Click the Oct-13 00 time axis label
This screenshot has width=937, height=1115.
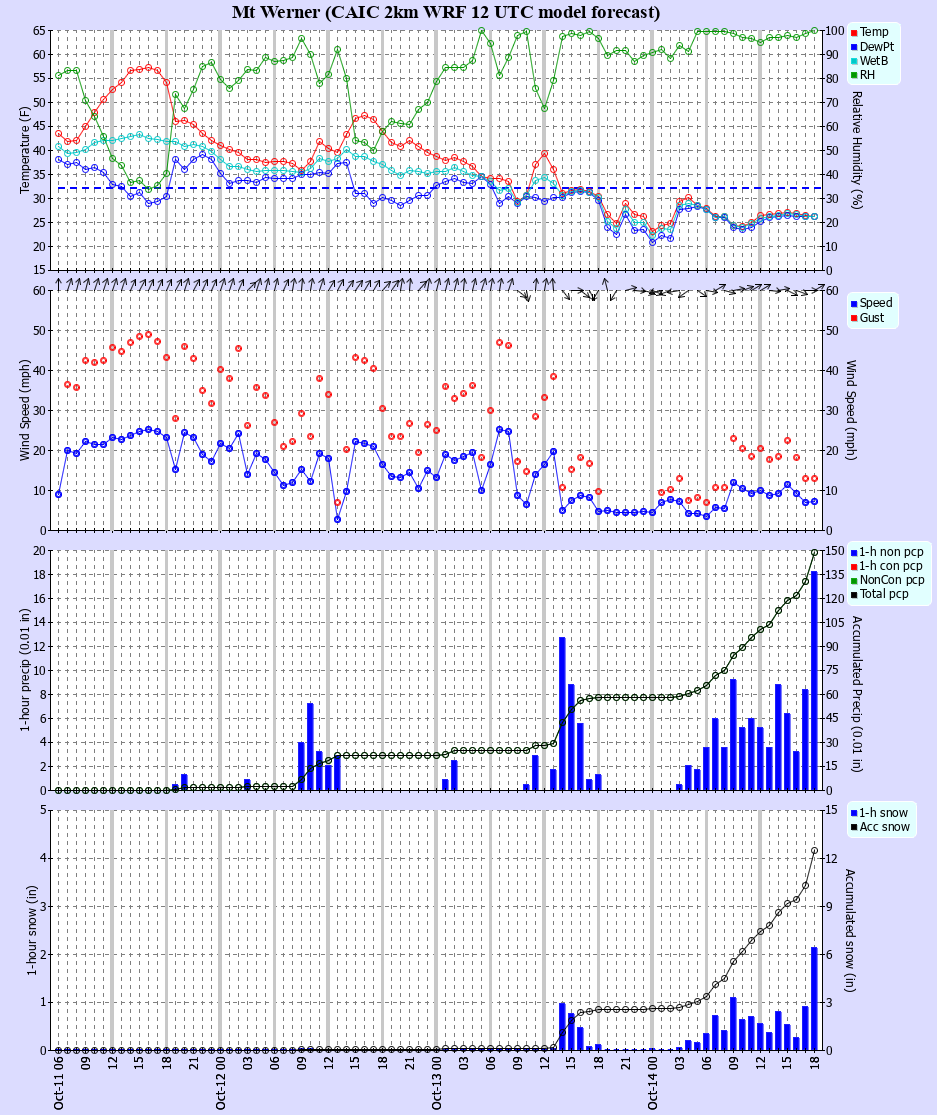point(437,1082)
